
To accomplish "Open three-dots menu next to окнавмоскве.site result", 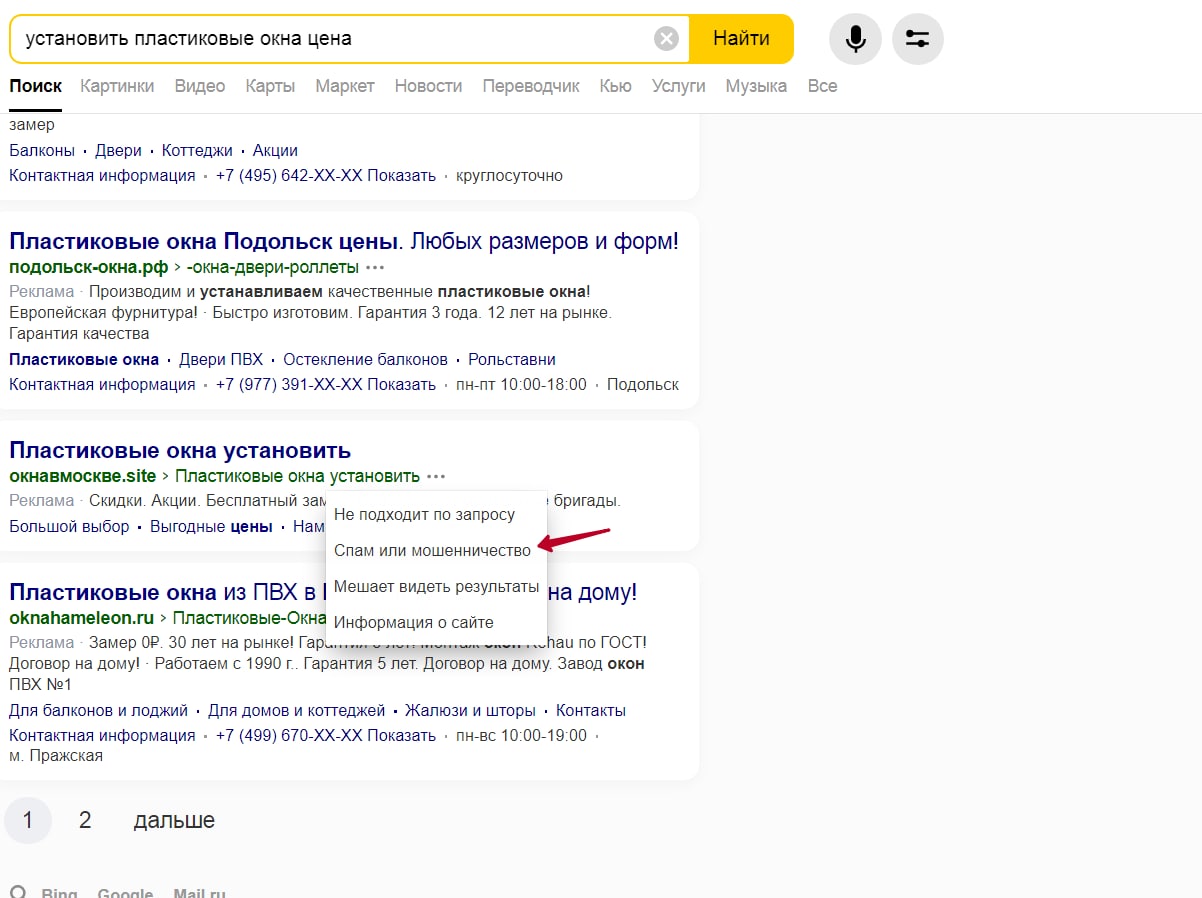I will [436, 477].
